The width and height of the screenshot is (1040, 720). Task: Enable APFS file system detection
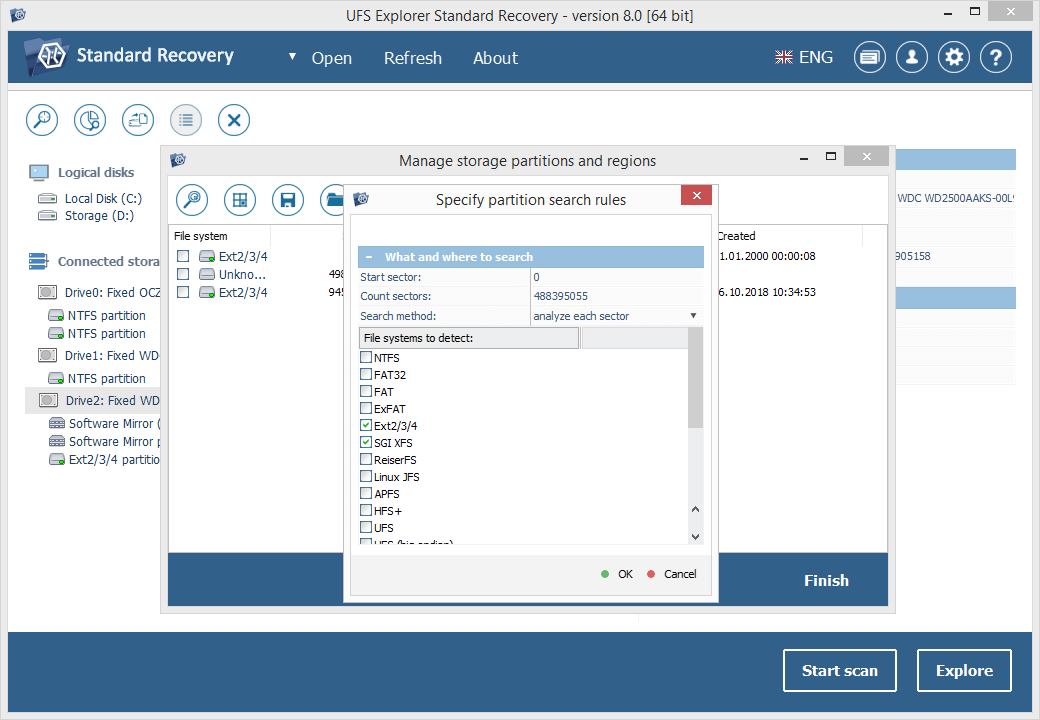tap(365, 493)
